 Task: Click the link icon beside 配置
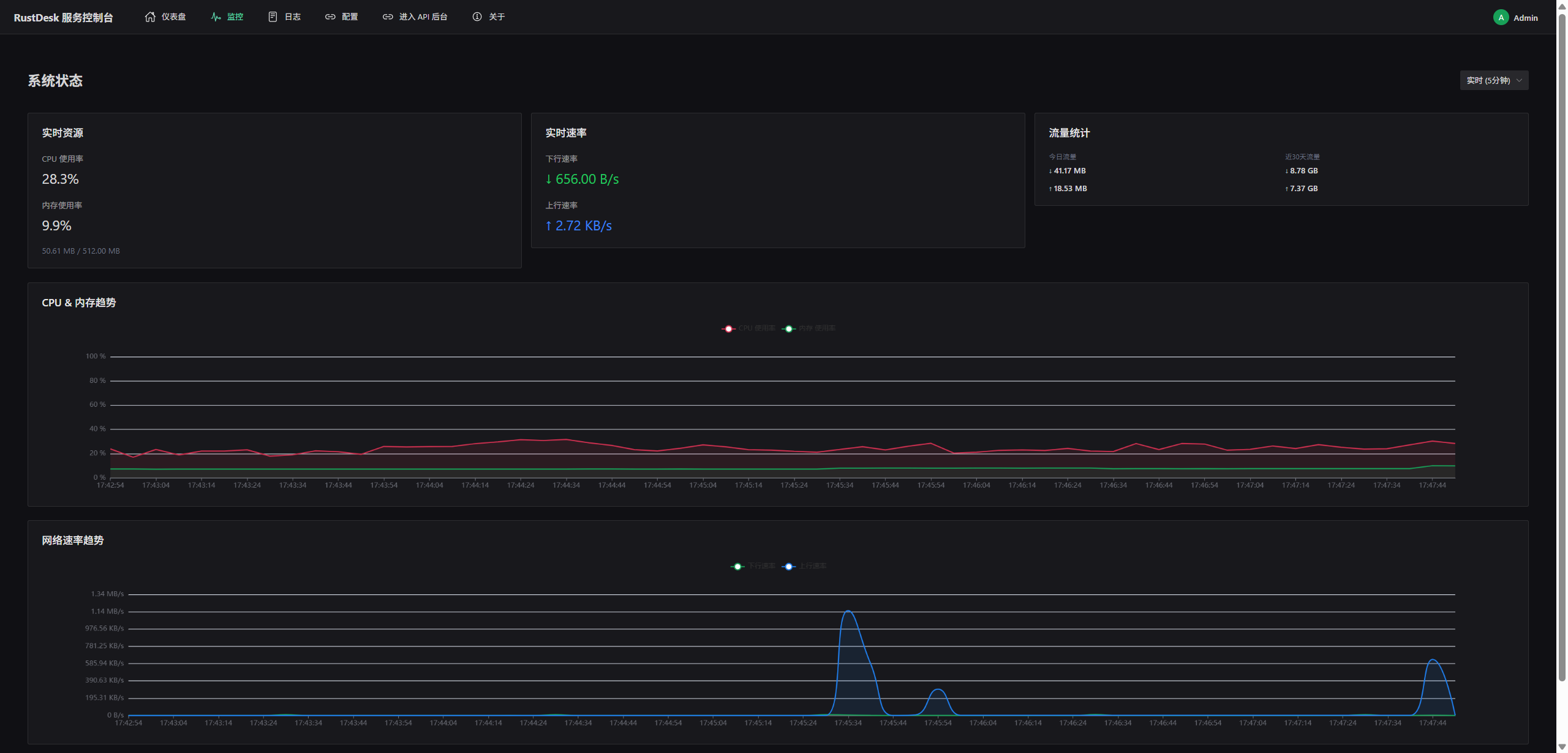point(330,17)
